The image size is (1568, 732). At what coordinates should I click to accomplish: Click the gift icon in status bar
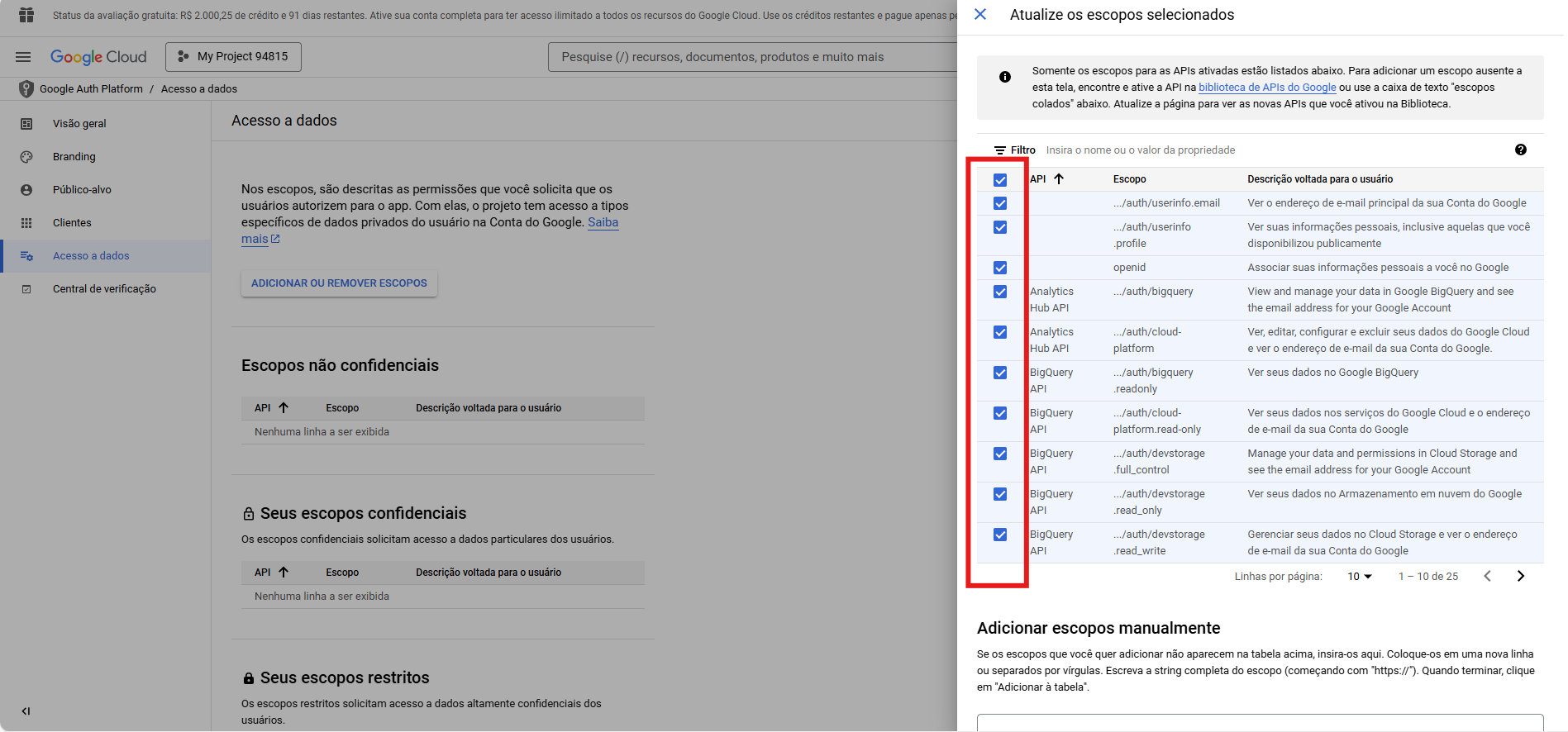(x=26, y=15)
